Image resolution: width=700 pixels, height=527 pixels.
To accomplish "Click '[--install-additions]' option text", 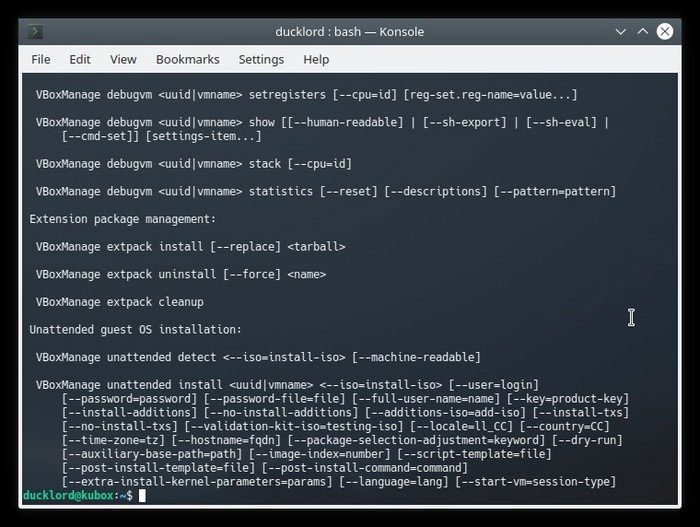I will click(x=129, y=413).
